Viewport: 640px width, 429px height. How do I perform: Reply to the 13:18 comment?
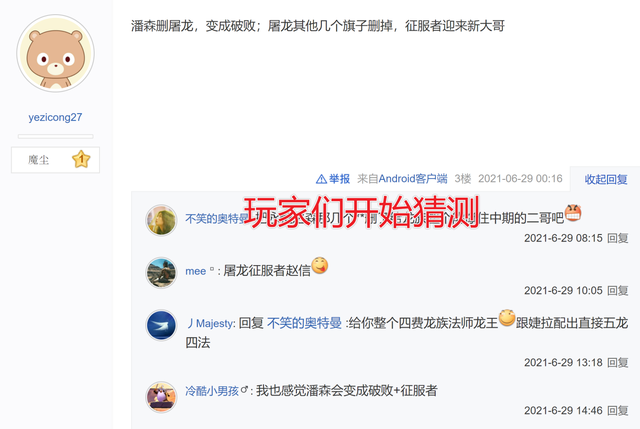click(618, 362)
